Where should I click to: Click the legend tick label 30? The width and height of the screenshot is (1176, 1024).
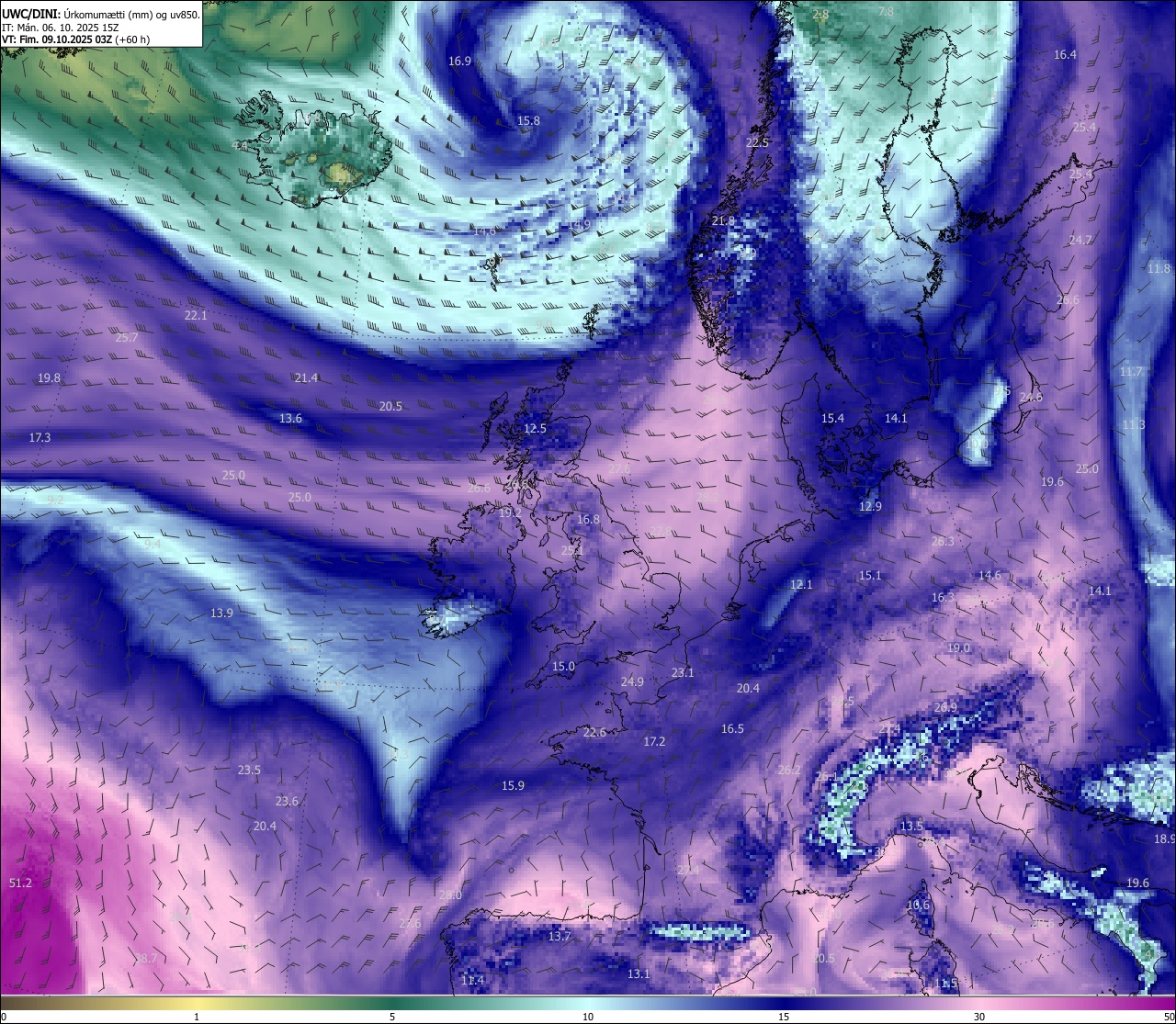(x=979, y=1017)
